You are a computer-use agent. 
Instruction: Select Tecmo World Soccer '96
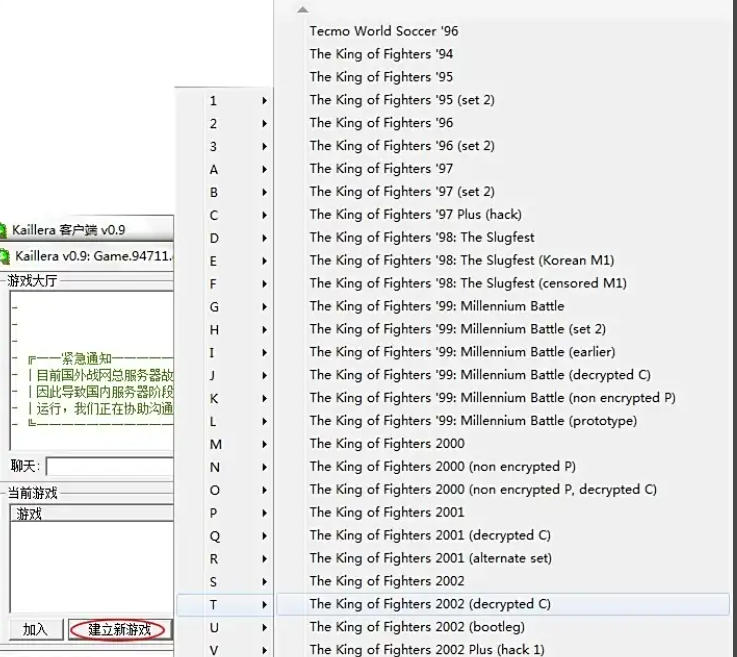pyautogui.click(x=503, y=31)
